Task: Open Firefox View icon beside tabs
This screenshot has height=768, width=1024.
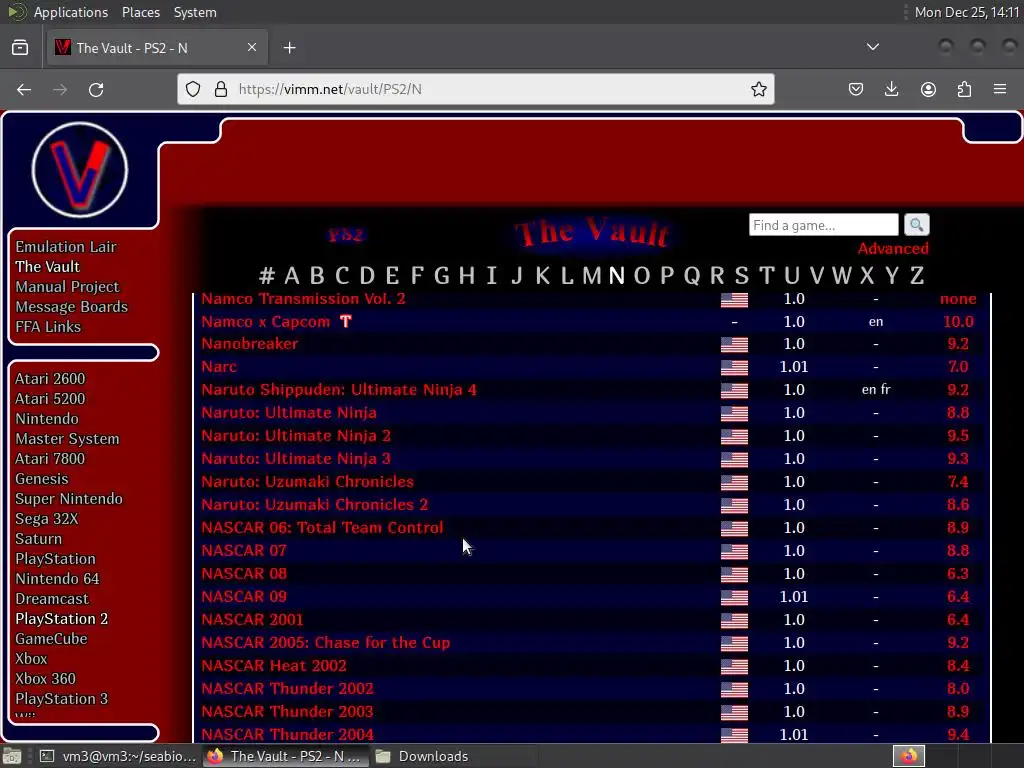Action: click(x=20, y=48)
